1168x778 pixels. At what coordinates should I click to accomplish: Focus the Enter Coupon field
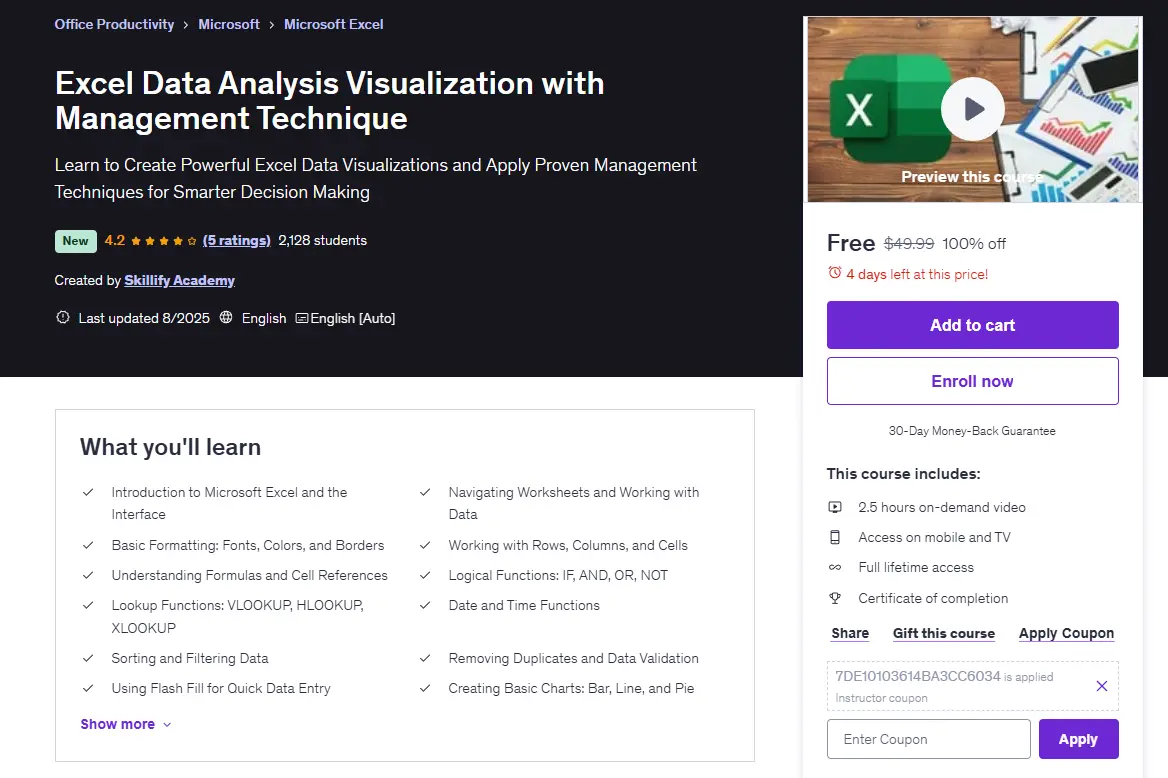pyautogui.click(x=928, y=739)
